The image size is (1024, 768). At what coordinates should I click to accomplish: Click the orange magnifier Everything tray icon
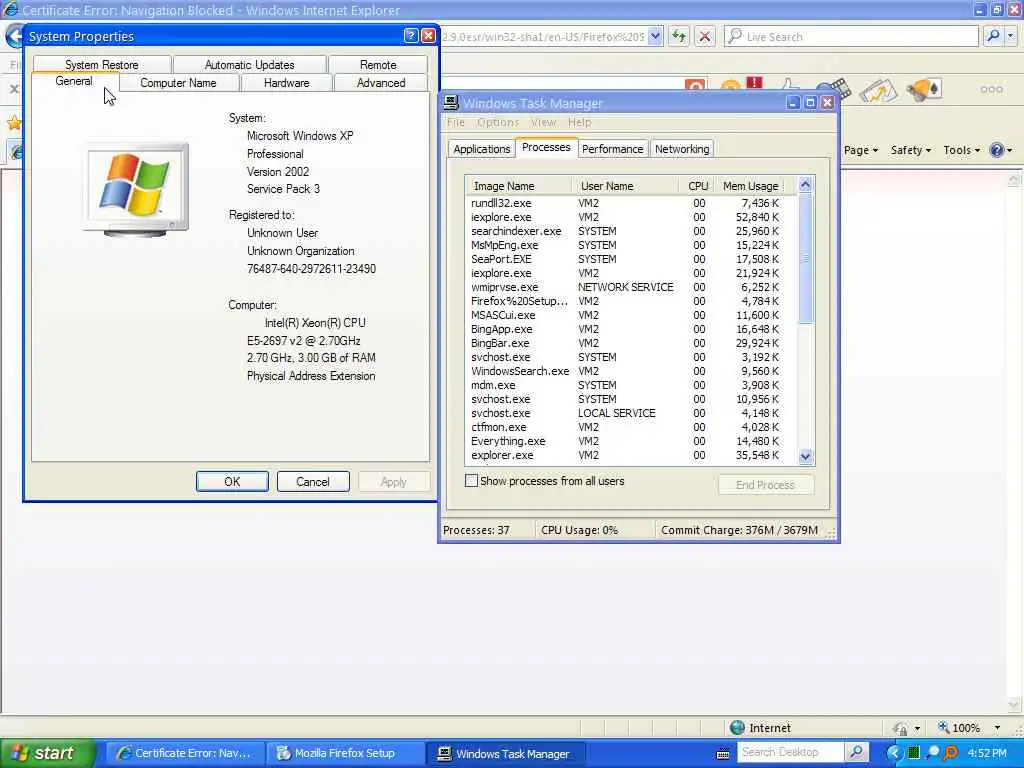[950, 753]
